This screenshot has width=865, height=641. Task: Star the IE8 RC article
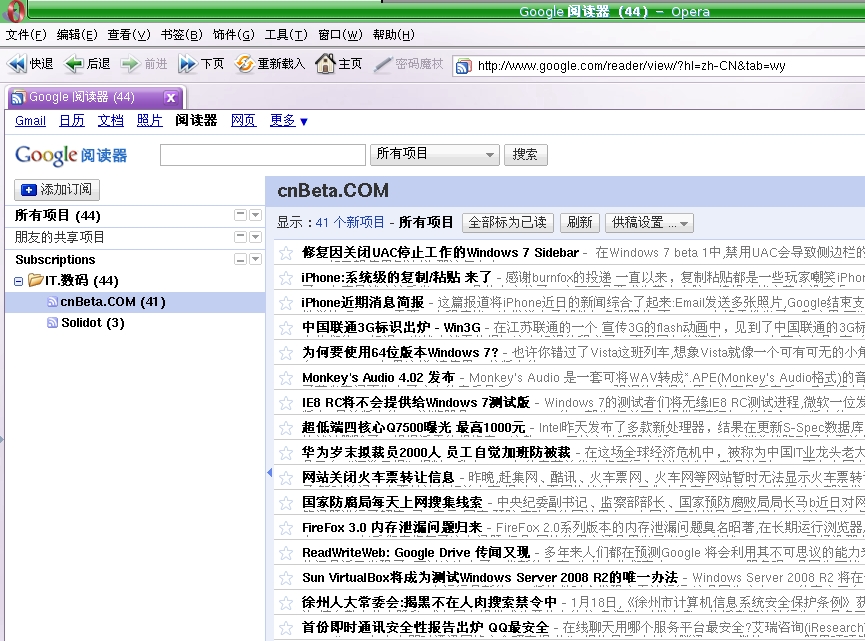(x=286, y=403)
